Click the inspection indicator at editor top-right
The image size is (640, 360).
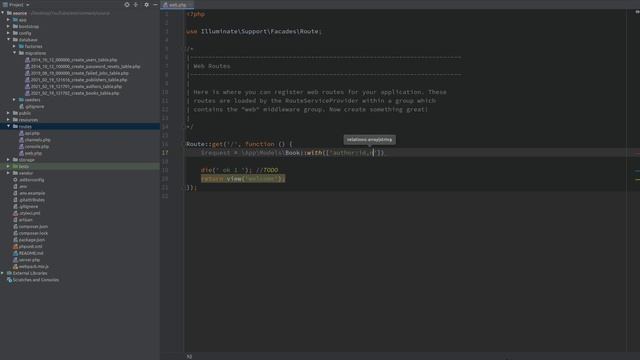[x=637, y=12]
